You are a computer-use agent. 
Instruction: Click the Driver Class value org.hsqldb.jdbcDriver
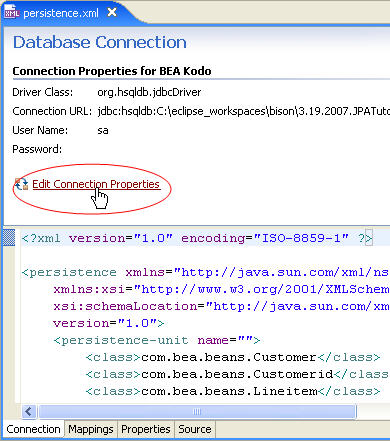coord(149,92)
